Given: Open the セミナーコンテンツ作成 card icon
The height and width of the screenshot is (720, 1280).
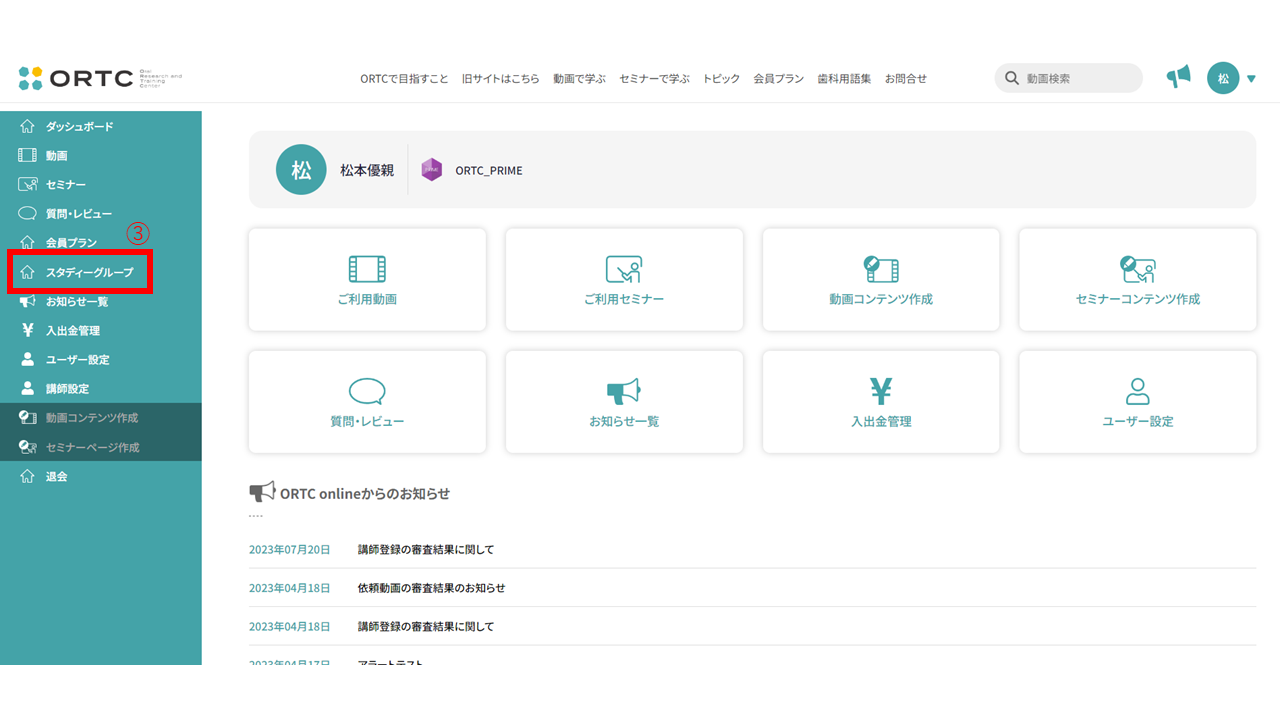Looking at the screenshot, I should [x=1138, y=279].
